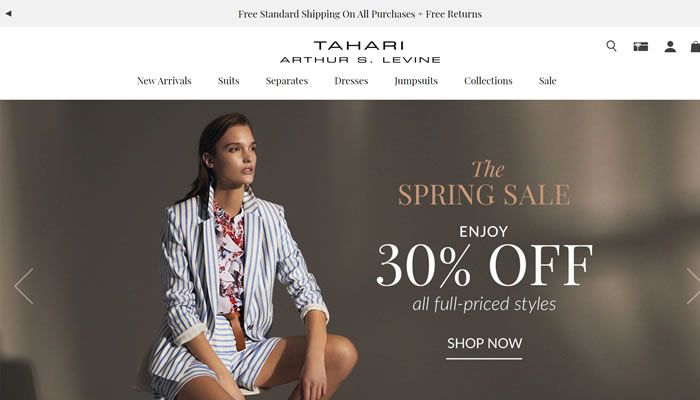Click the gift card icon

tap(641, 46)
